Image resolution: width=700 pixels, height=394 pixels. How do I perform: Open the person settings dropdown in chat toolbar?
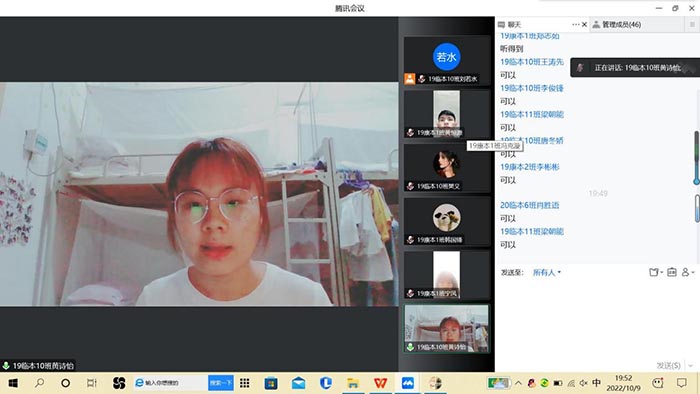pyautogui.click(x=688, y=272)
